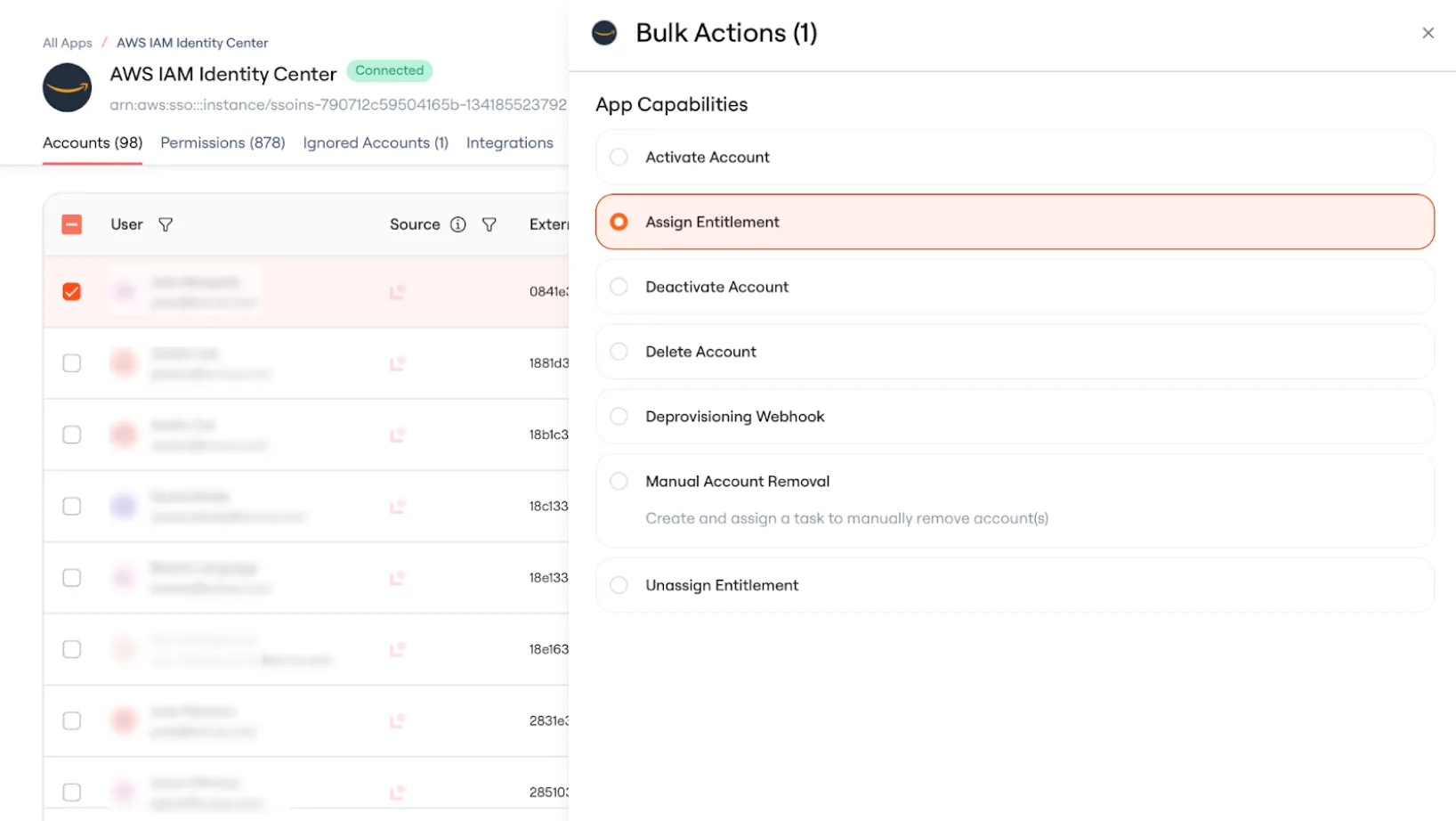
Task: Close the Bulk Actions panel
Action: 1428,33
